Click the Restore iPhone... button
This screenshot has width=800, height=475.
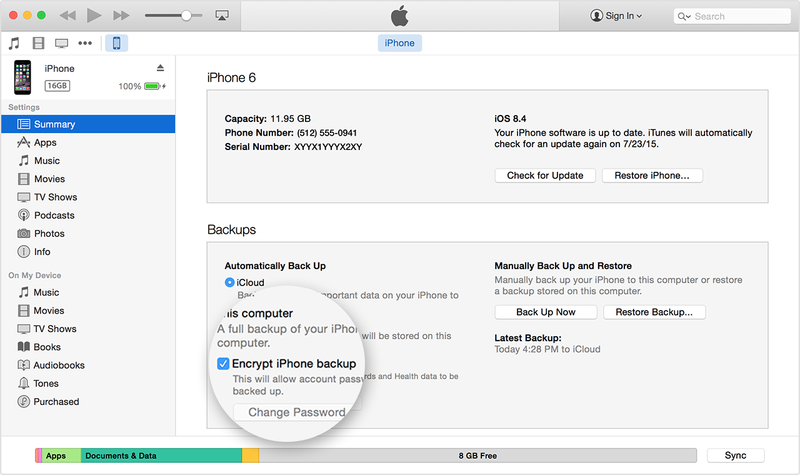652,176
